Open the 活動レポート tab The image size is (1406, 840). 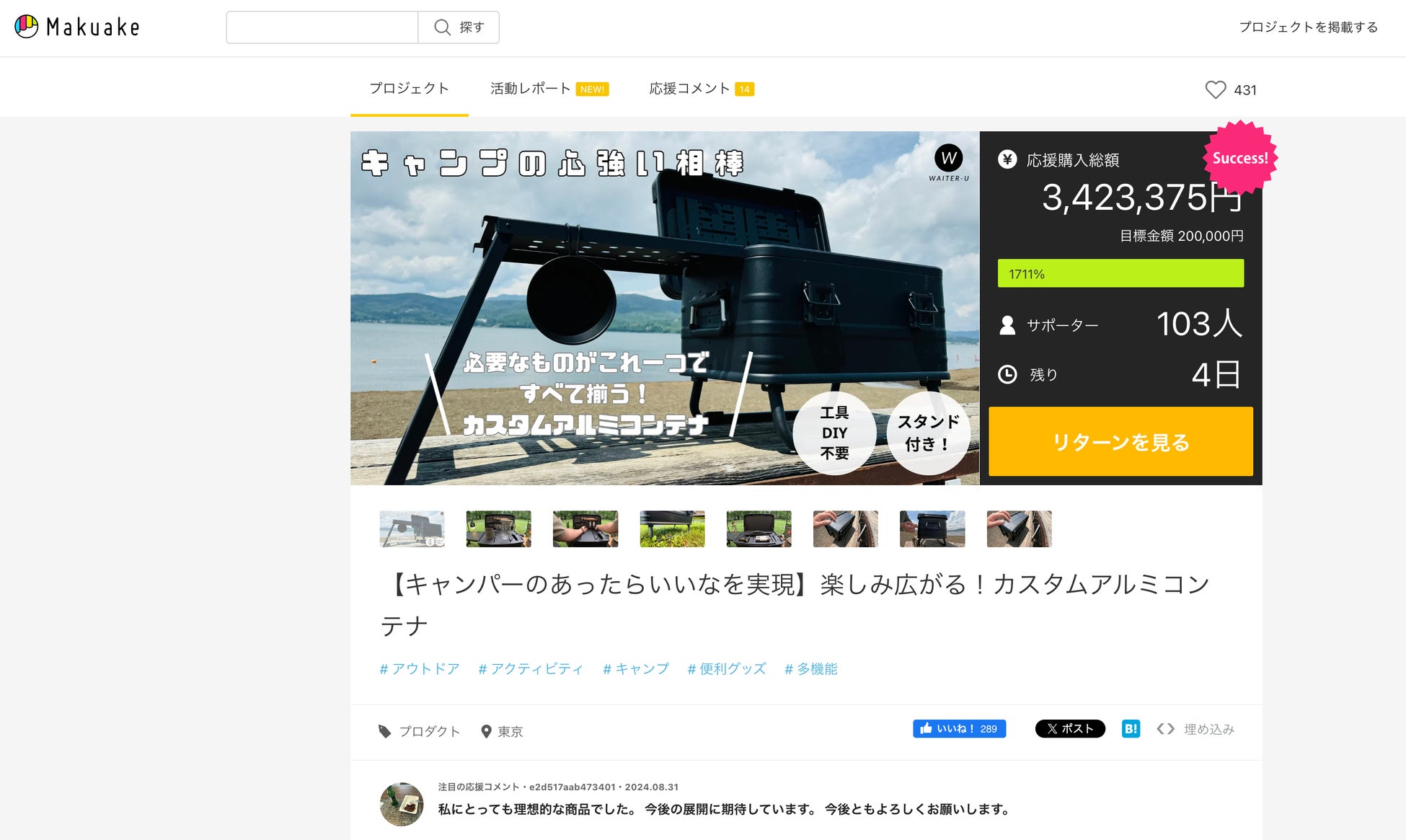point(531,89)
